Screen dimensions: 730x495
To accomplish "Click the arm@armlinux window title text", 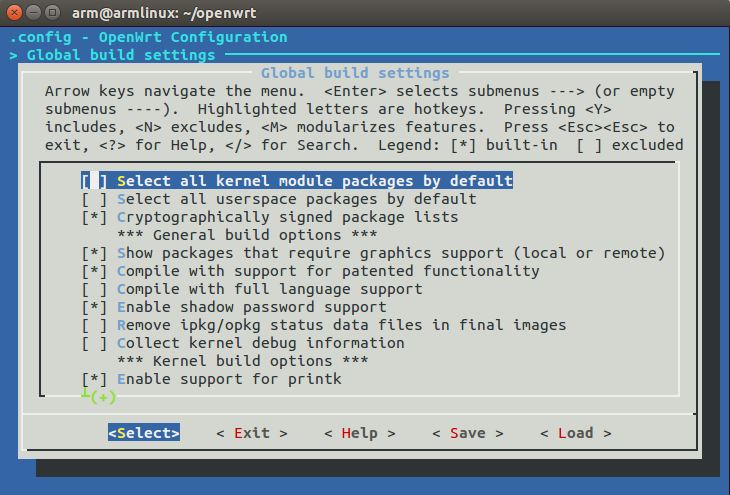I will pyautogui.click(x=164, y=13).
